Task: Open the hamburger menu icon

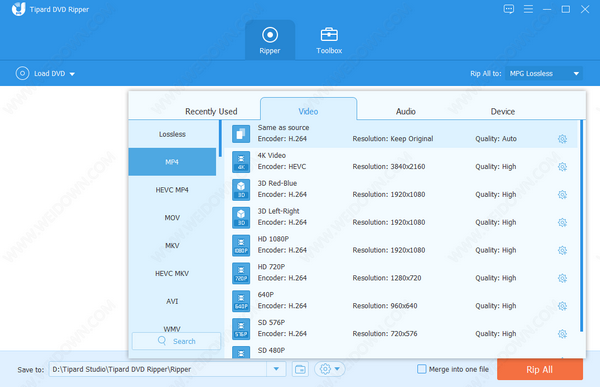Action: [x=528, y=9]
